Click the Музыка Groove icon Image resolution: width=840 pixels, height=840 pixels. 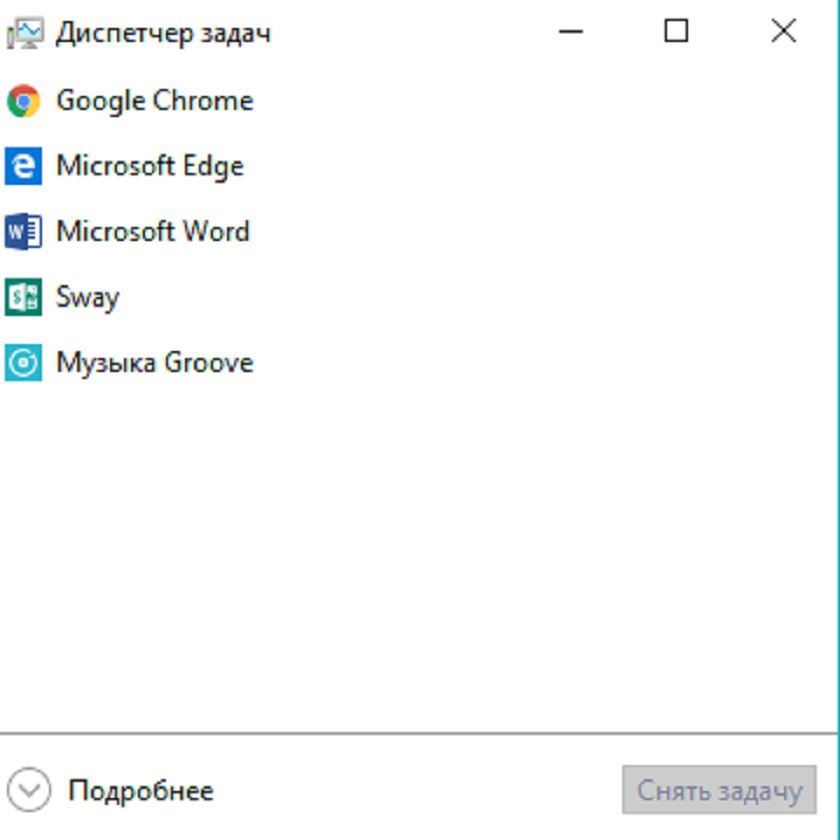[x=23, y=363]
